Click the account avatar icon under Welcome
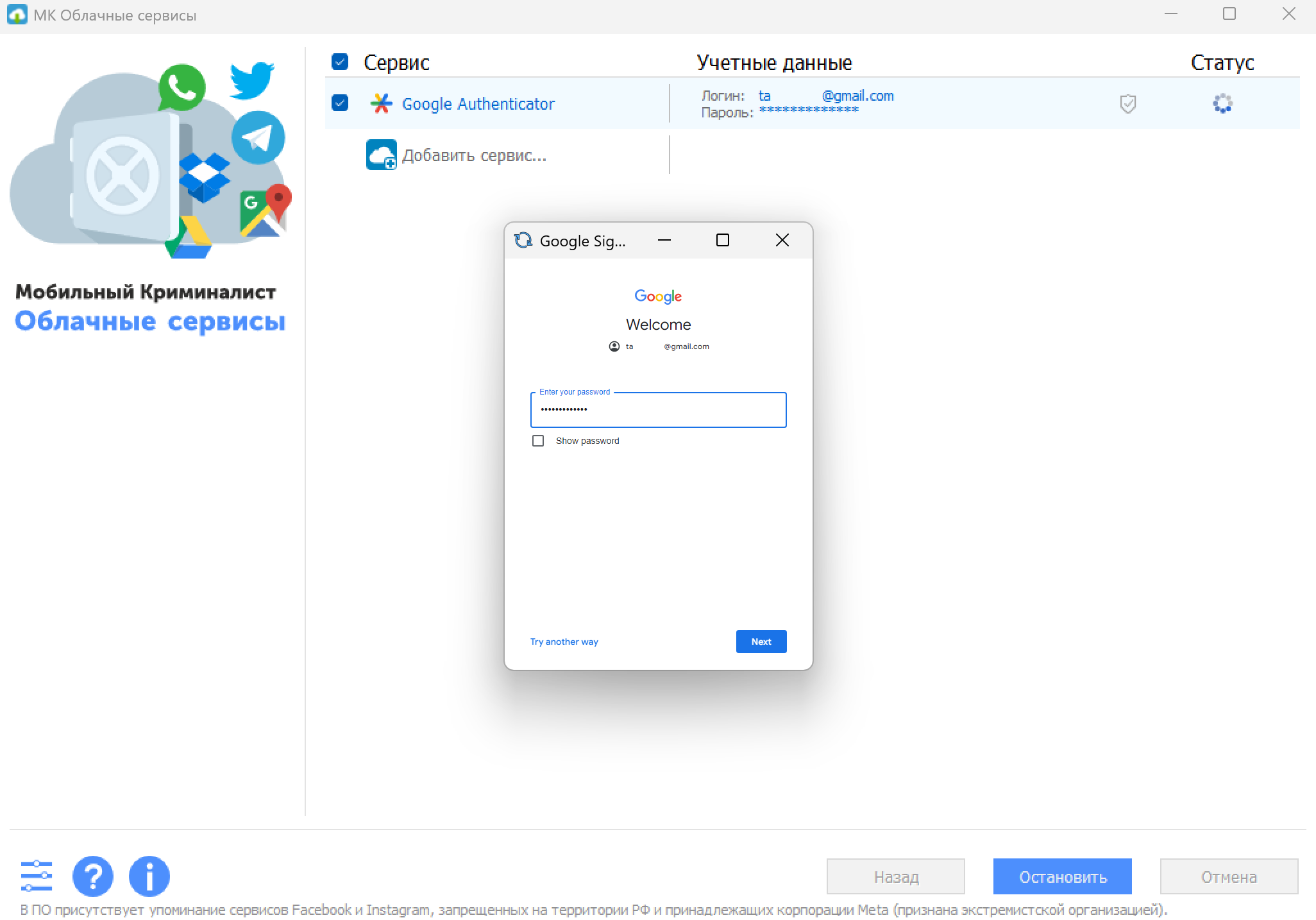 (x=614, y=346)
